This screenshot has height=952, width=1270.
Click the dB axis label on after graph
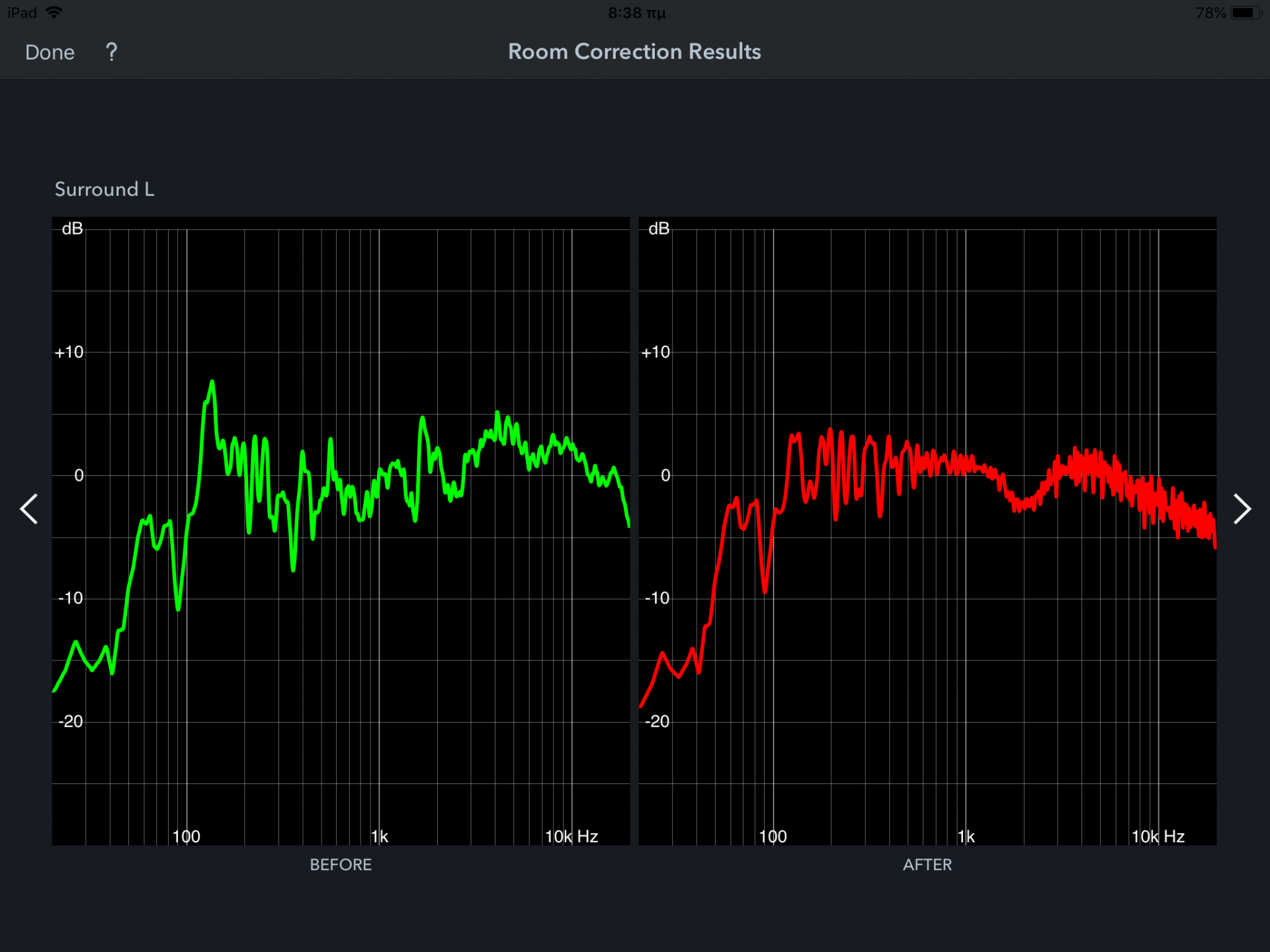tap(659, 229)
